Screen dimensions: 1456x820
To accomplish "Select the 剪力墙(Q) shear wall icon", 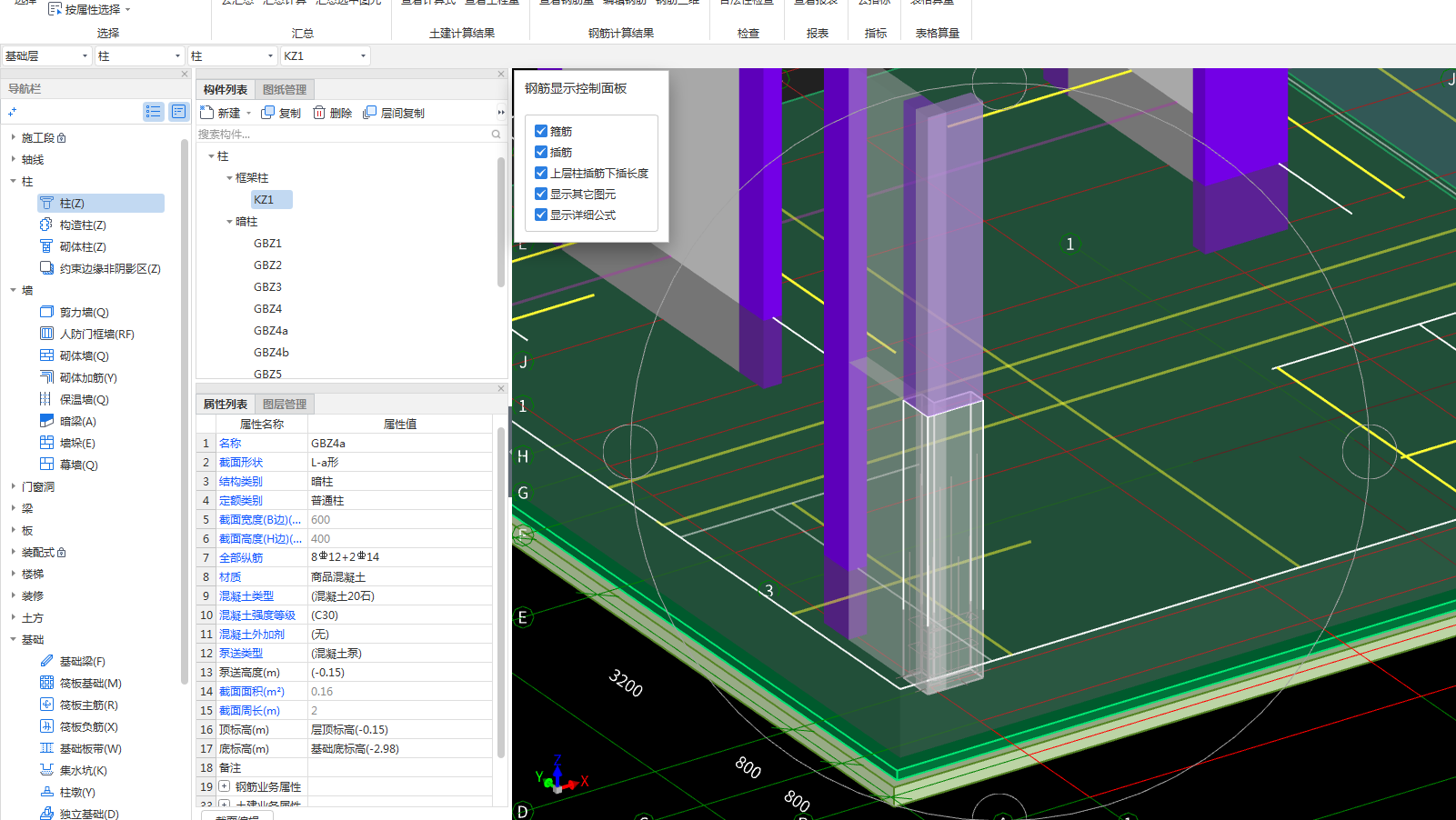I will pos(46,312).
